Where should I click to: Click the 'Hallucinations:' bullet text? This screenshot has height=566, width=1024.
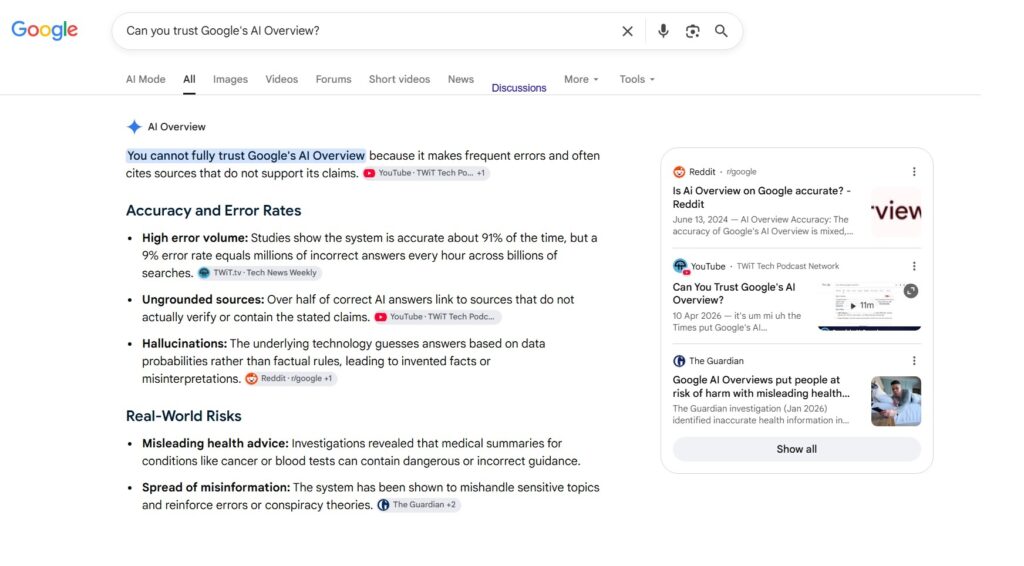[184, 343]
